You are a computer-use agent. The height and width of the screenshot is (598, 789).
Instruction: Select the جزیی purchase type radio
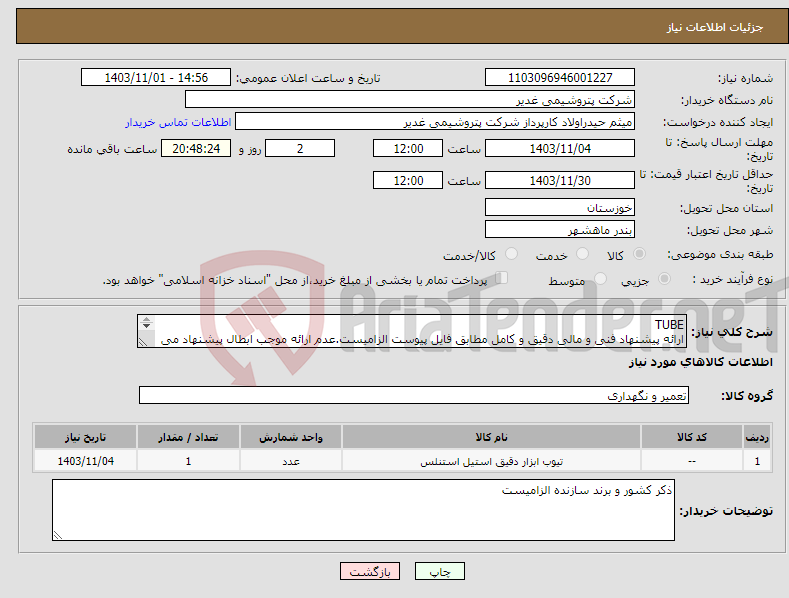point(664,279)
